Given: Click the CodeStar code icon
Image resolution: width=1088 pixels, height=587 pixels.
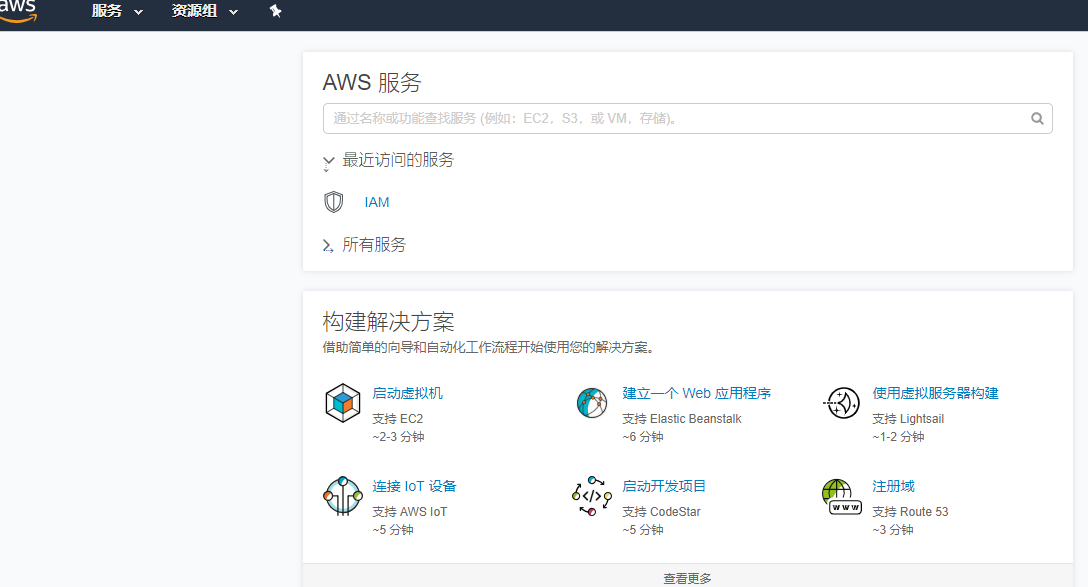Looking at the screenshot, I should 592,495.
